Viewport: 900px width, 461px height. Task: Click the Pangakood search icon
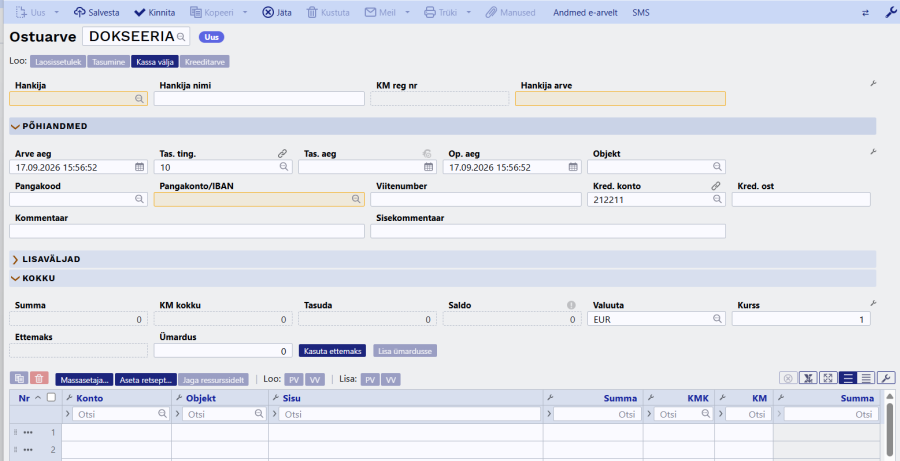tap(139, 199)
